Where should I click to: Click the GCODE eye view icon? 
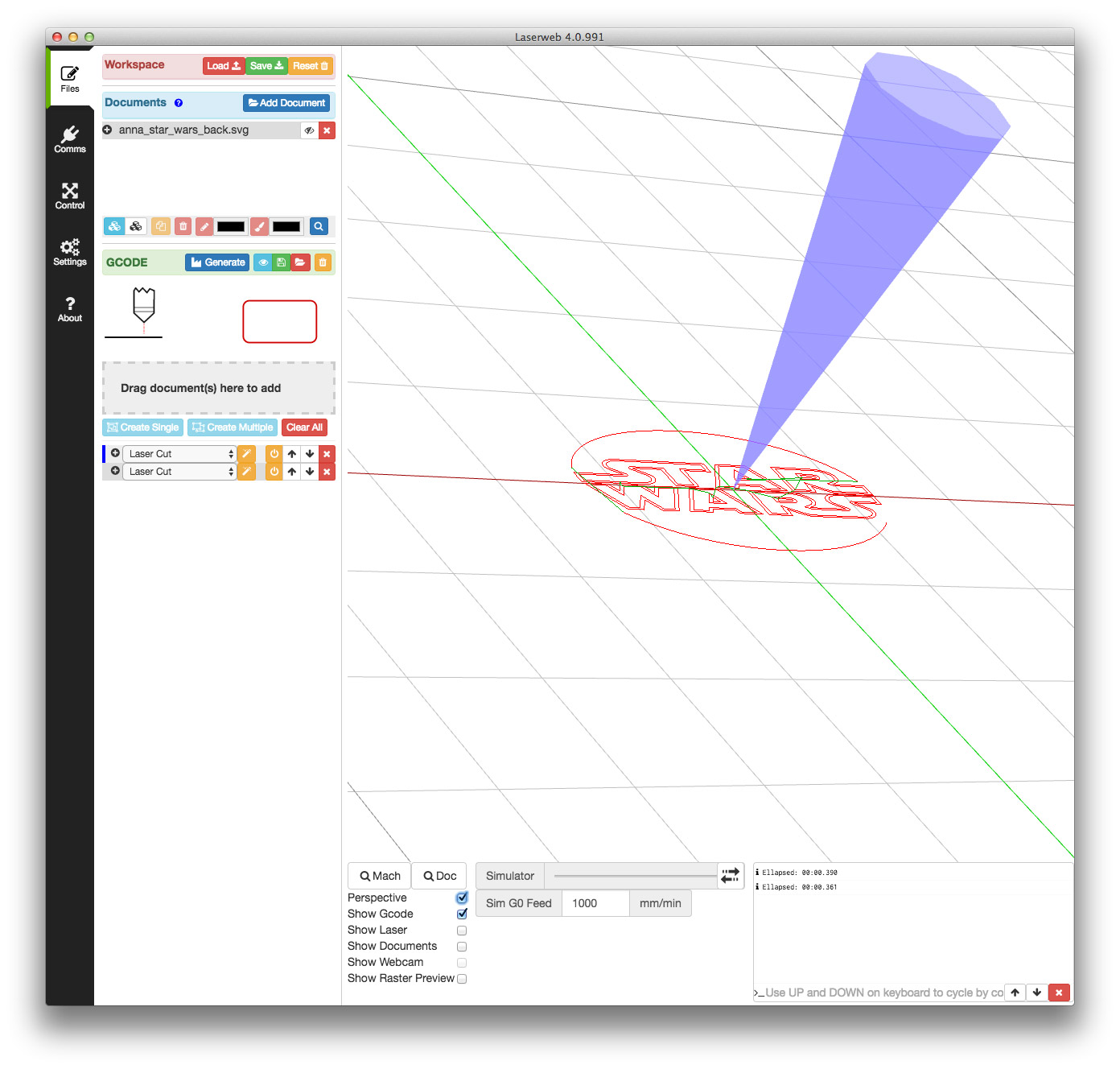[263, 262]
